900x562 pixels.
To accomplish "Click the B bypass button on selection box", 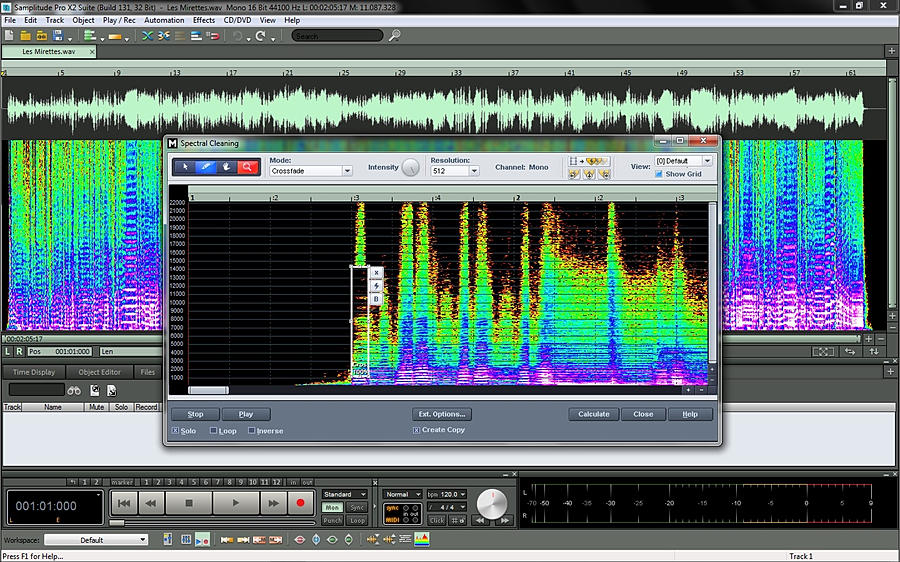I will point(377,299).
